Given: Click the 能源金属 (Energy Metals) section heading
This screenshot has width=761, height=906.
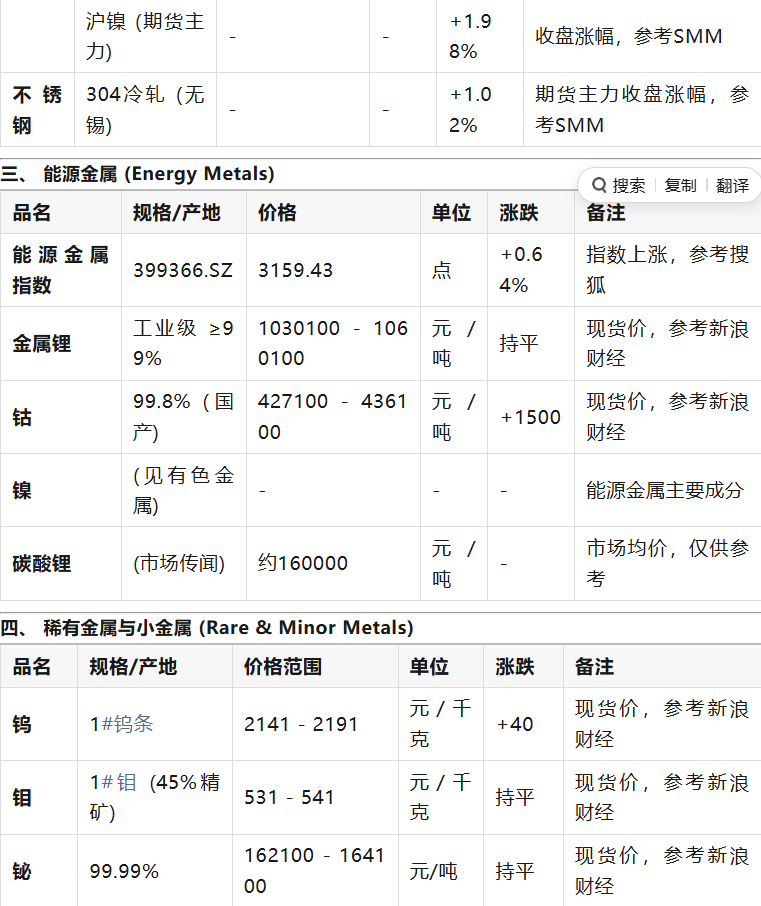Looking at the screenshot, I should pos(158,174).
